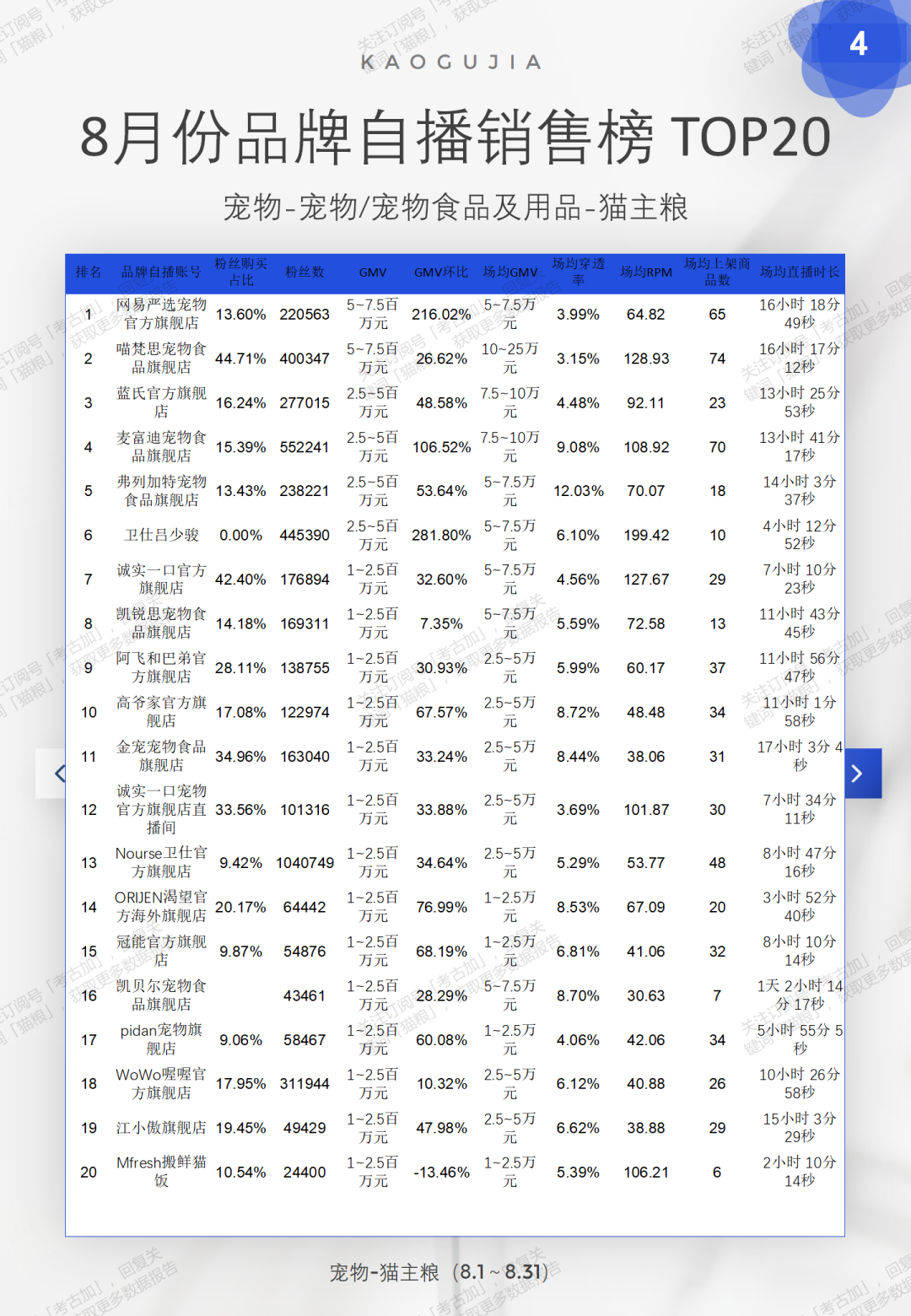911x1316 pixels.
Task: Click fan count 1040749
Action: [305, 863]
